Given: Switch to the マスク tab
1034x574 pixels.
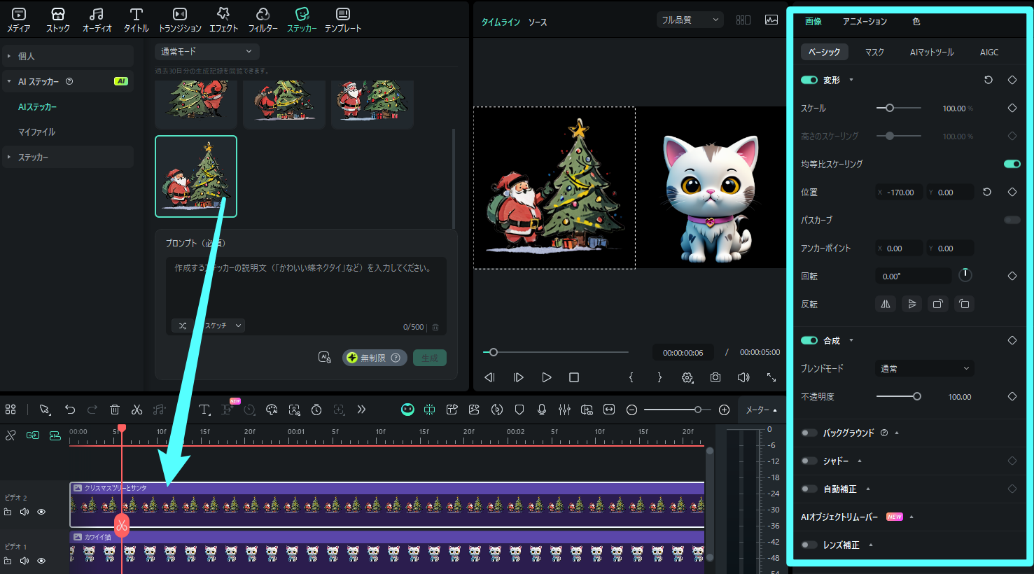Looking at the screenshot, I should click(x=874, y=51).
